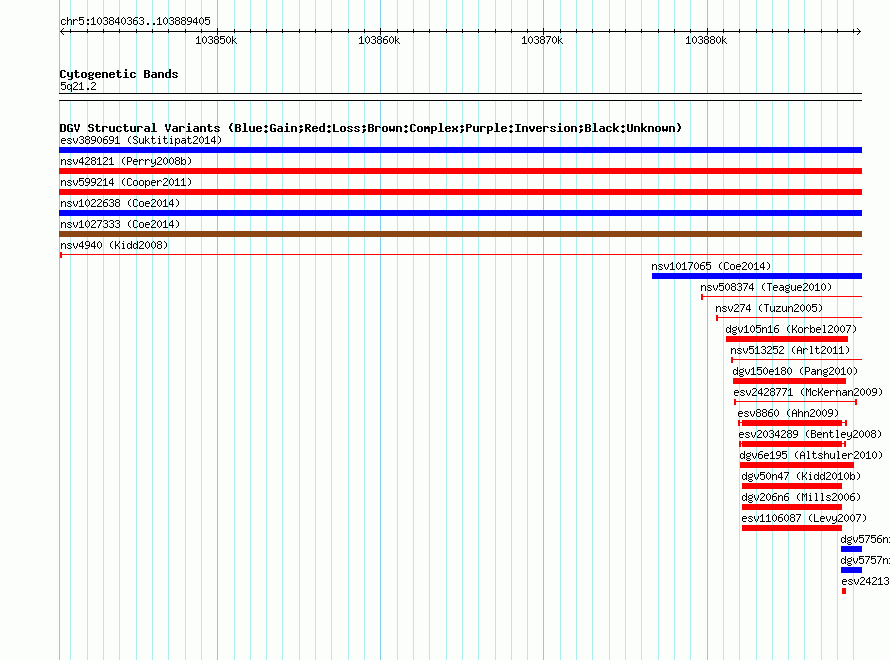890x660 pixels.
Task: Click the blue gain bar under esv3890691
Action: (x=460, y=150)
